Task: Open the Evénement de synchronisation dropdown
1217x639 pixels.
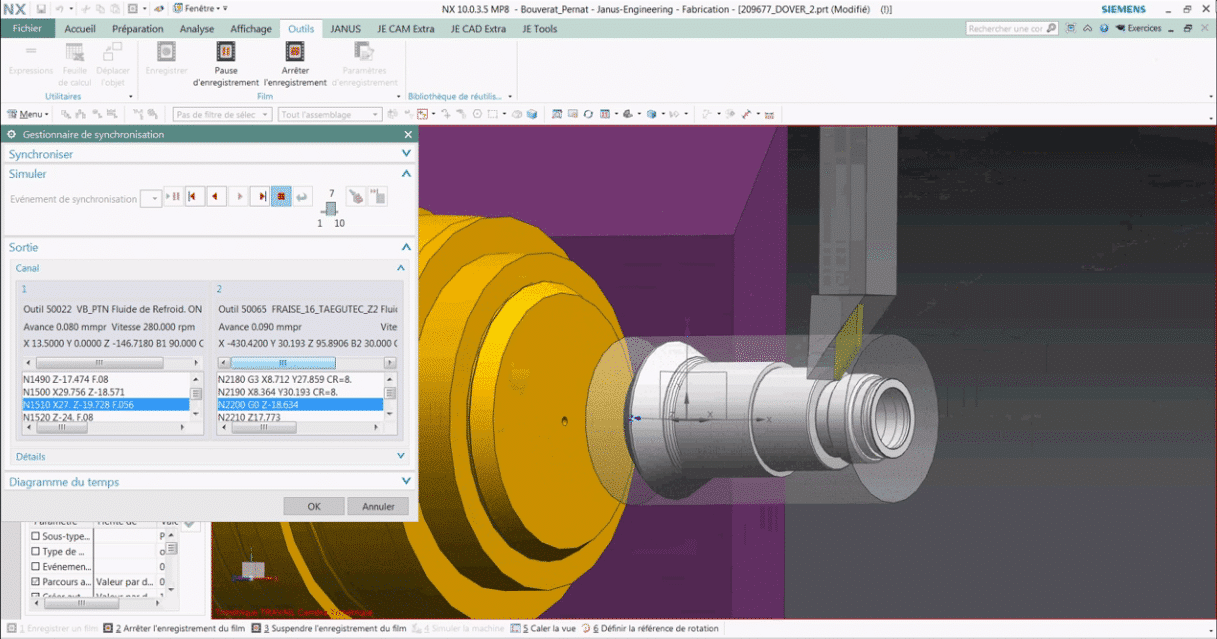Action: pyautogui.click(x=150, y=198)
